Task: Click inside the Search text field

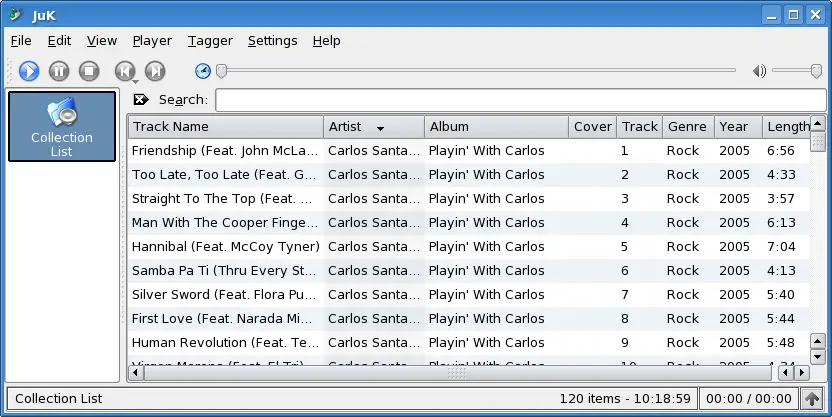Action: 518,100
